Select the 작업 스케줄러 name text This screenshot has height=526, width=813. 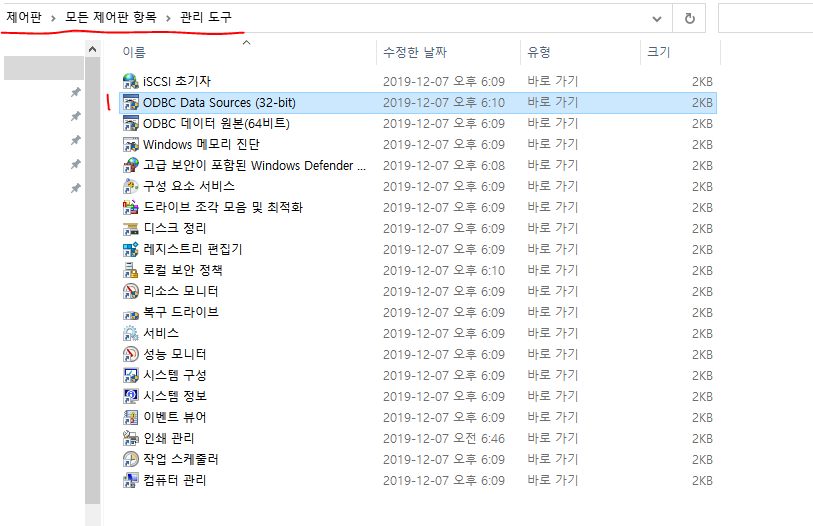coord(180,460)
